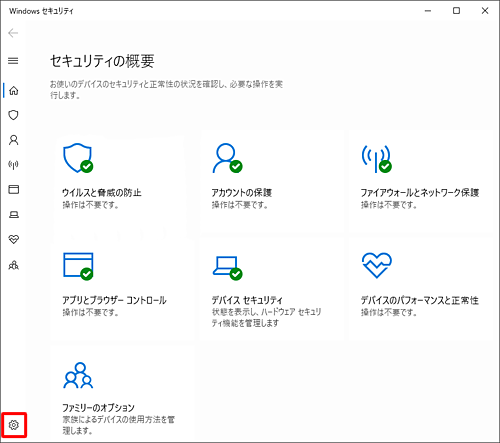Open アプリとブラウザー コントロール title link
Viewport: 500px width, 443px height.
(114, 300)
